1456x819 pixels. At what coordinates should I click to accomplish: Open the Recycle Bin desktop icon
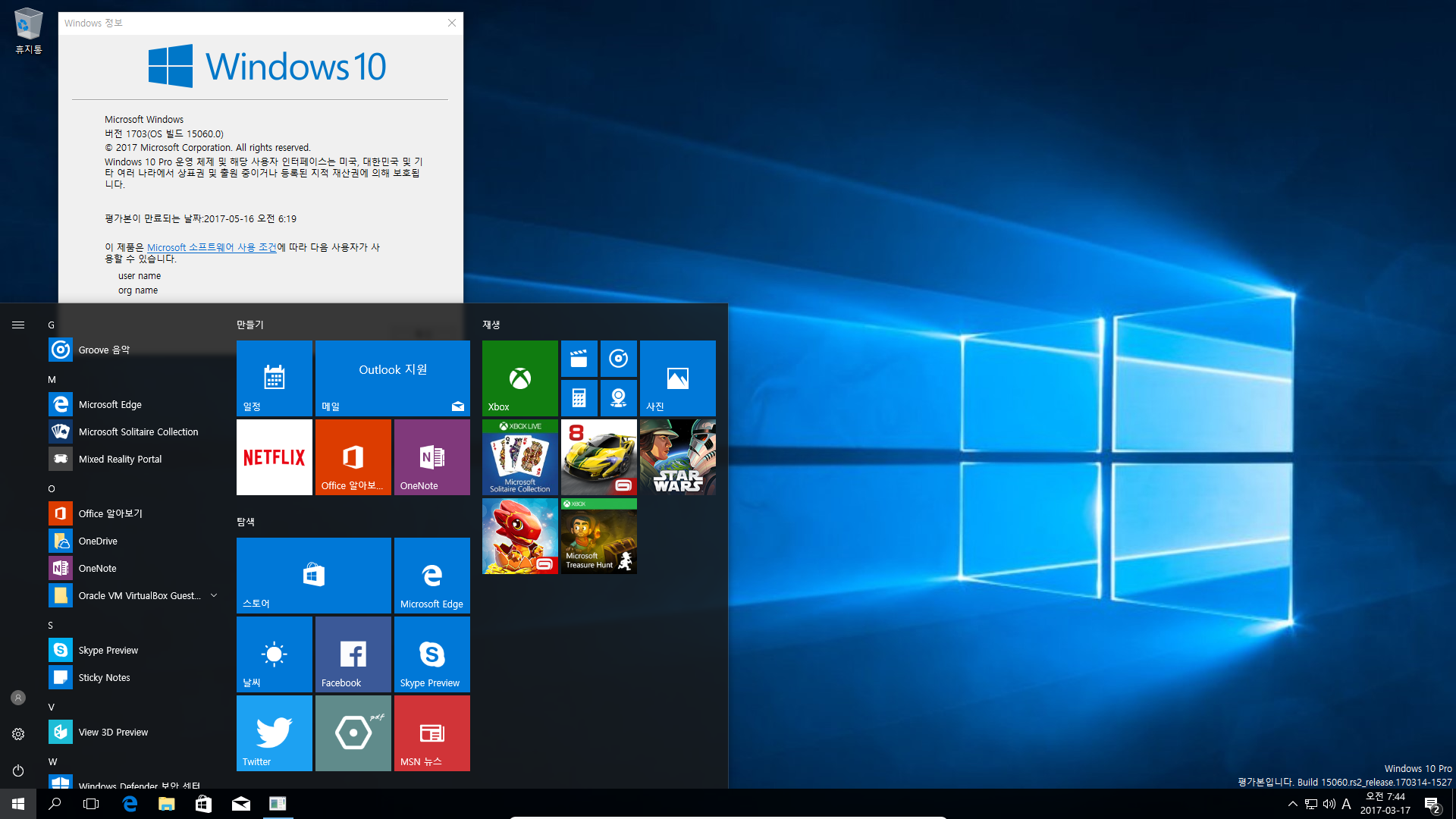[x=28, y=30]
